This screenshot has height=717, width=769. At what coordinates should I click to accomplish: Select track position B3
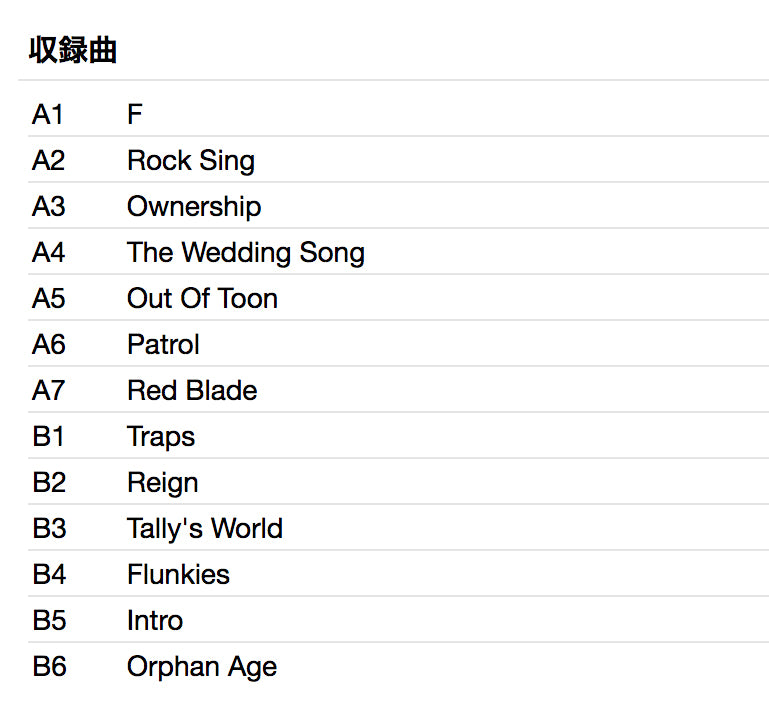point(49,529)
